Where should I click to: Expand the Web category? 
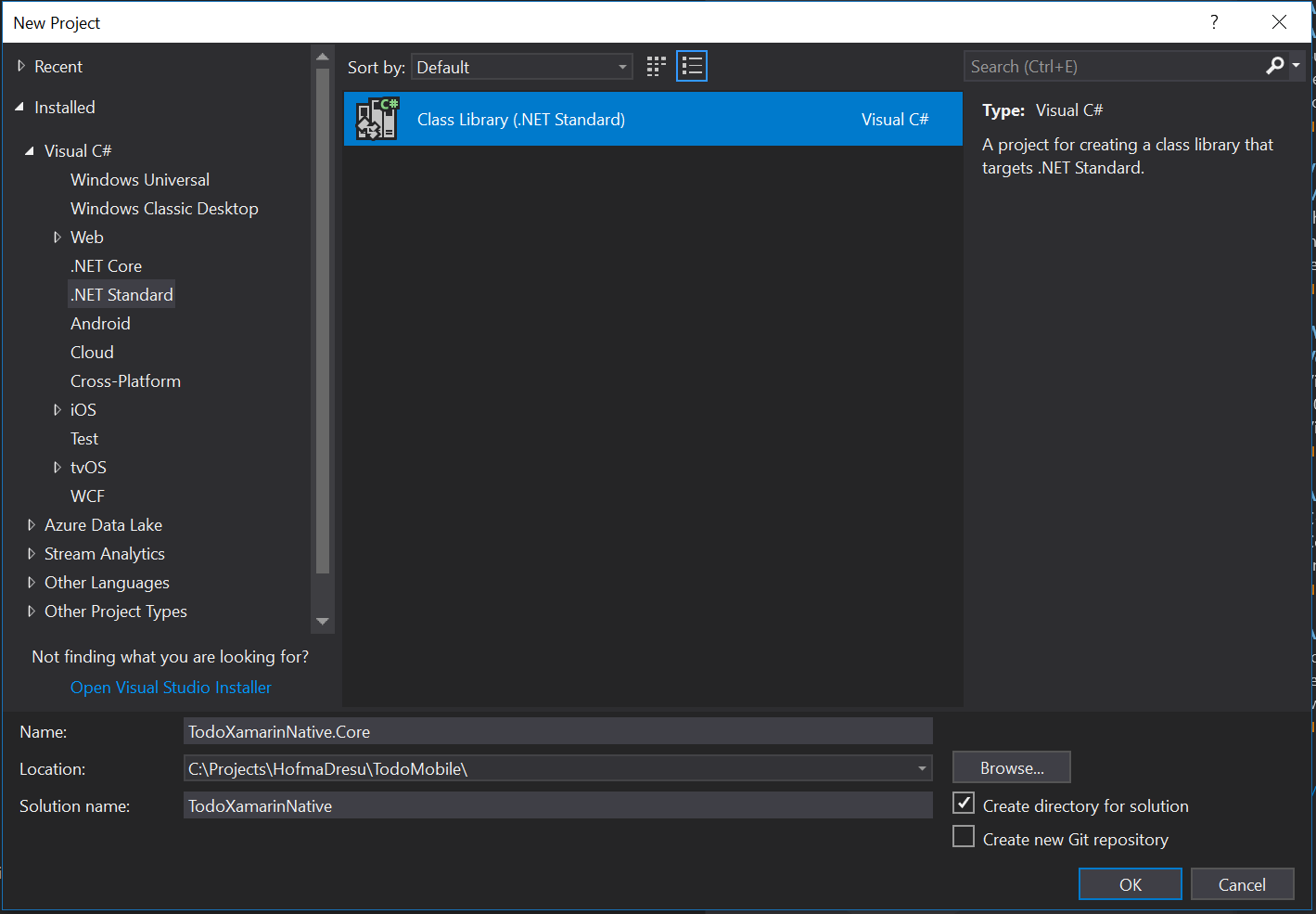click(x=57, y=238)
